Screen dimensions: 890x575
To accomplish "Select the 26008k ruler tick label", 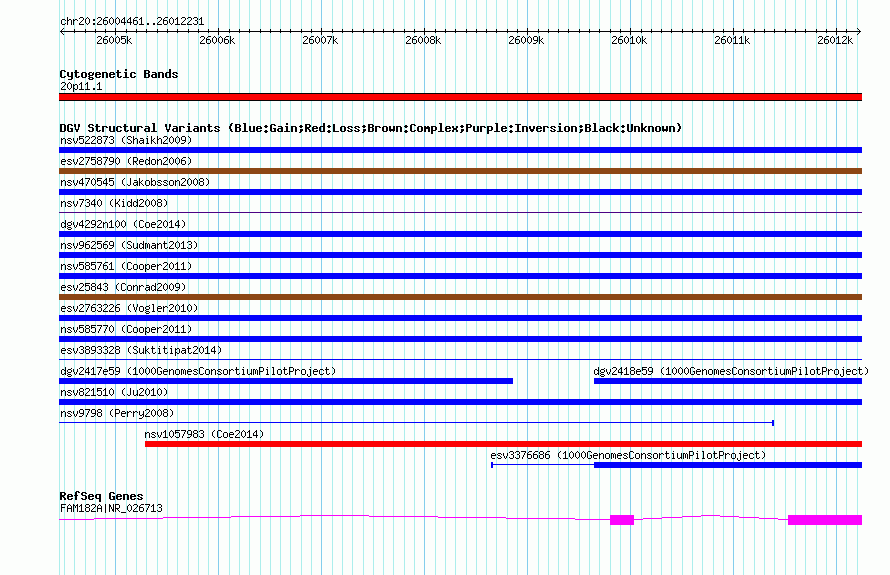I will tap(423, 40).
